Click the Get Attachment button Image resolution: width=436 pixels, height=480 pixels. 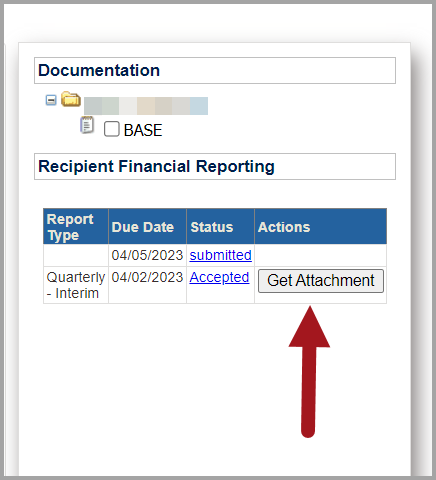coord(321,281)
